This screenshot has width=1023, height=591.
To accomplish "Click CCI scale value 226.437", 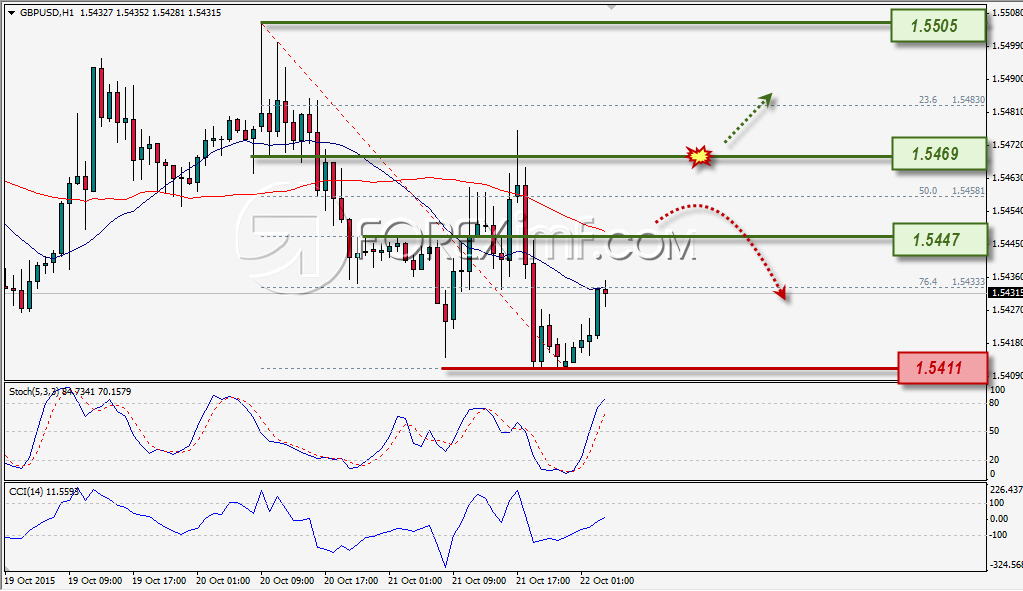I will (1006, 489).
